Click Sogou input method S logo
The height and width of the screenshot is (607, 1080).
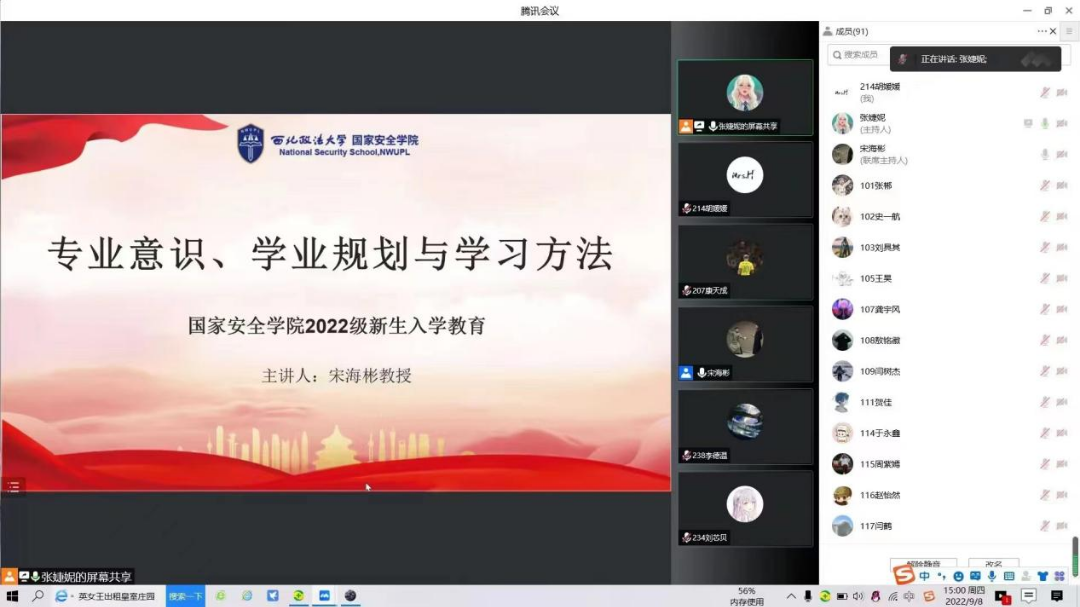903,575
